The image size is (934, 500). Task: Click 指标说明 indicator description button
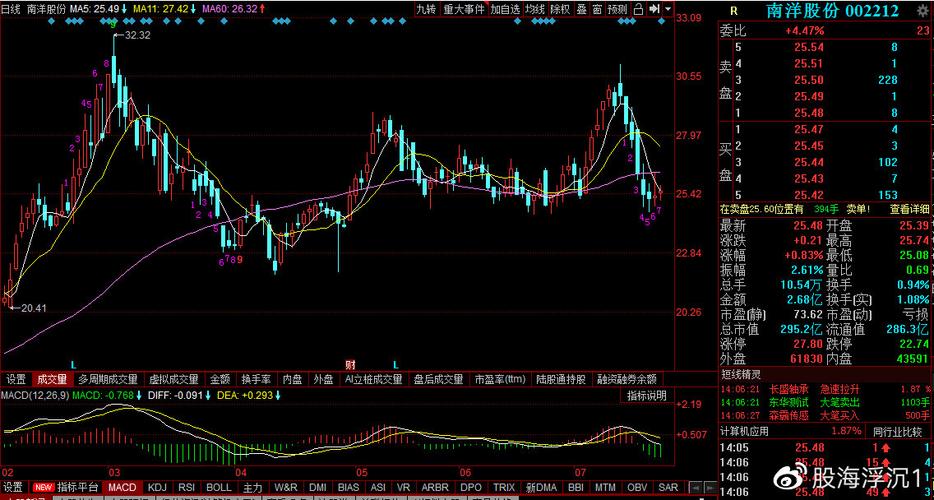tap(647, 396)
